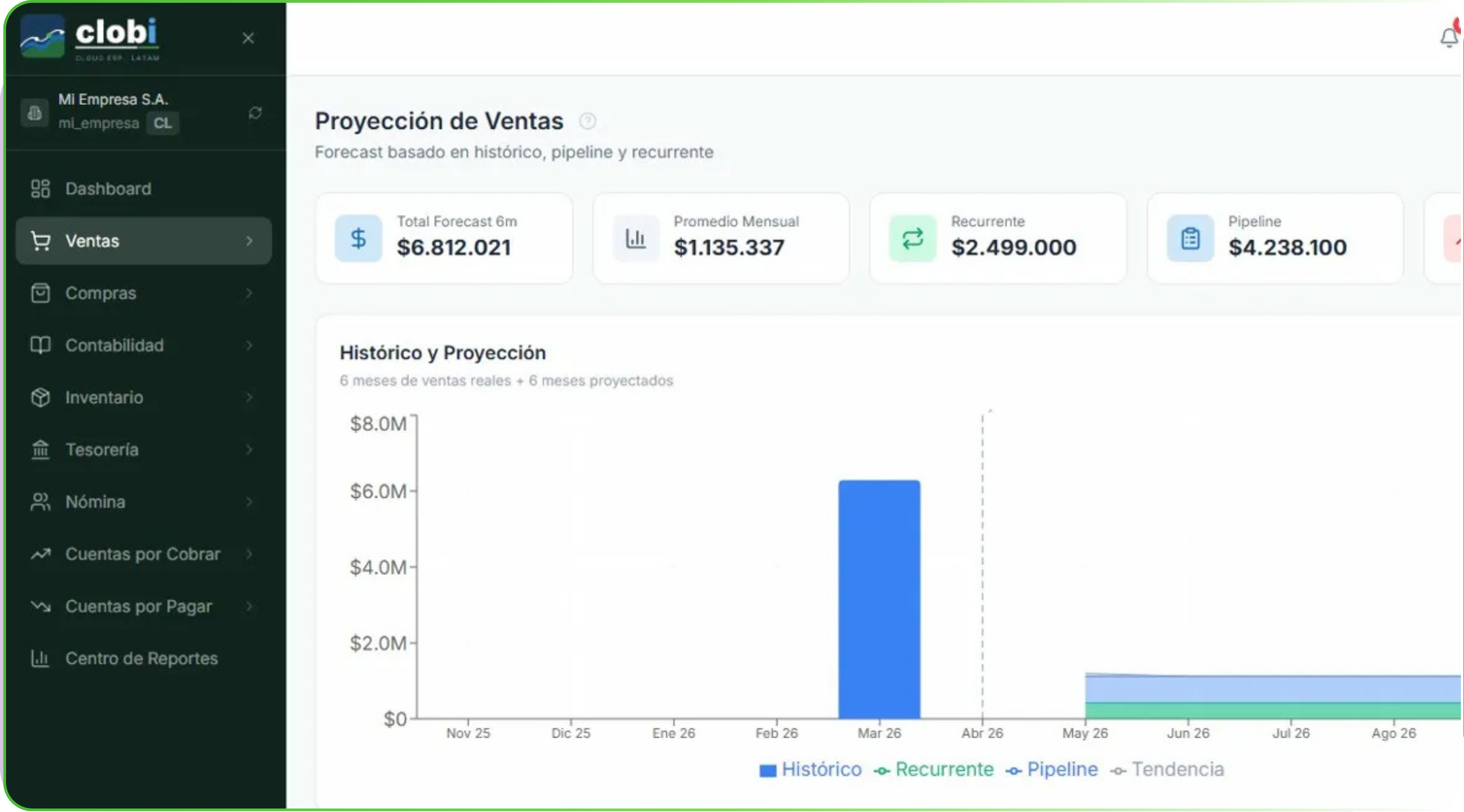Expand the Contabilidad submenu arrow
The image size is (1464, 812).
pos(249,345)
